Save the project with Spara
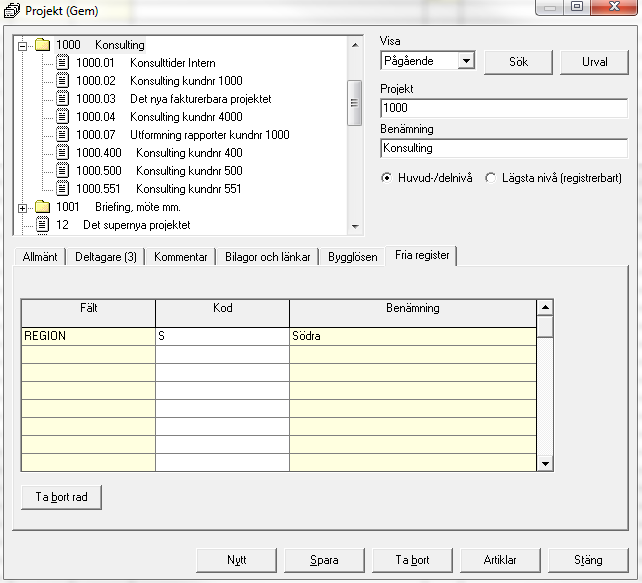642x583 pixels. (324, 560)
